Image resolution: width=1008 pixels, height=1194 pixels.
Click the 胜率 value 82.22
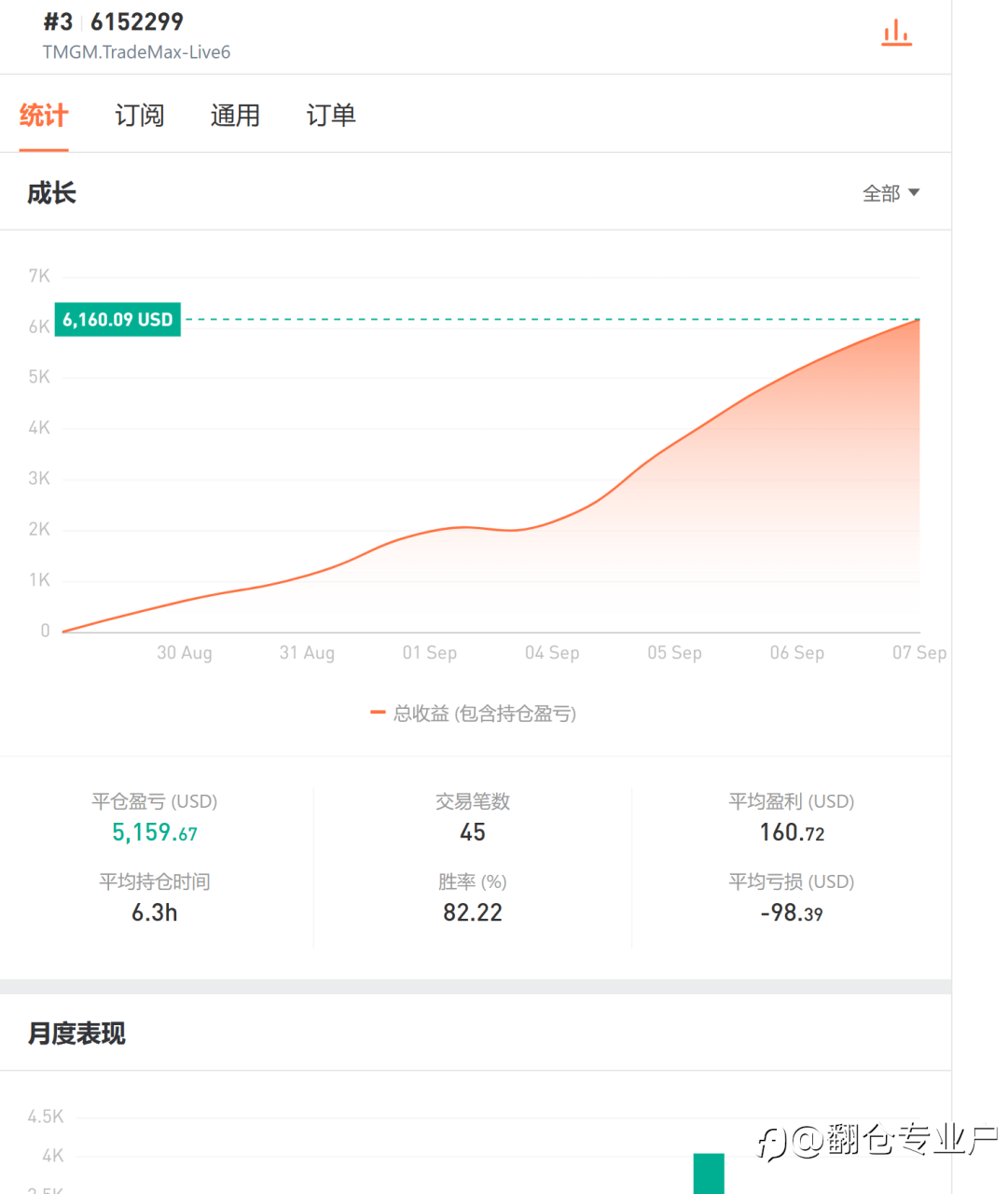(x=473, y=912)
